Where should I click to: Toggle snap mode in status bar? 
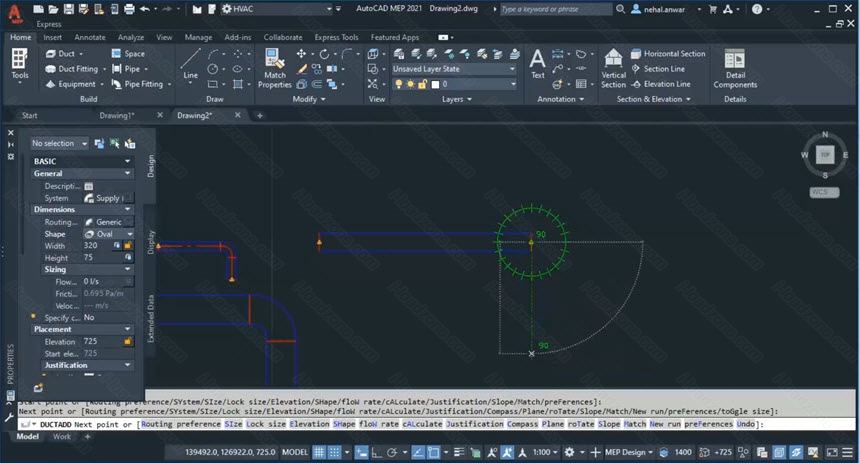pyautogui.click(x=334, y=452)
